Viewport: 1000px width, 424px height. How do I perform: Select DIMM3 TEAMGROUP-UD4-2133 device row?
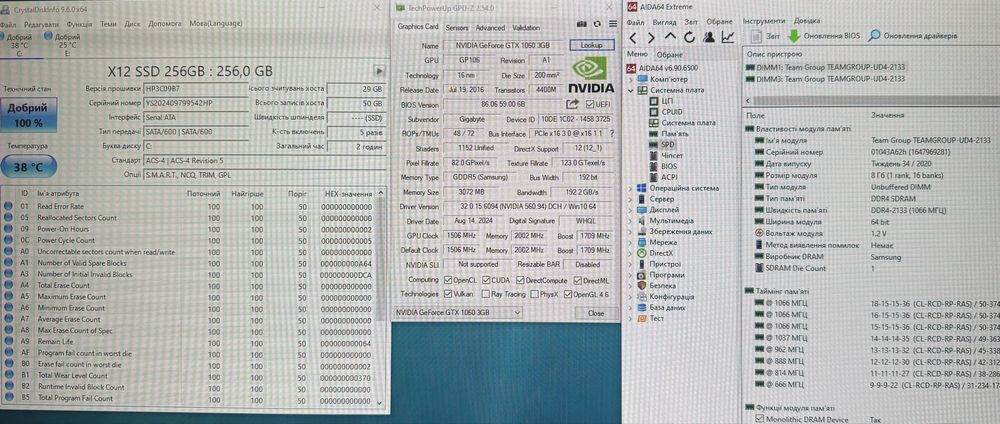click(x=825, y=78)
